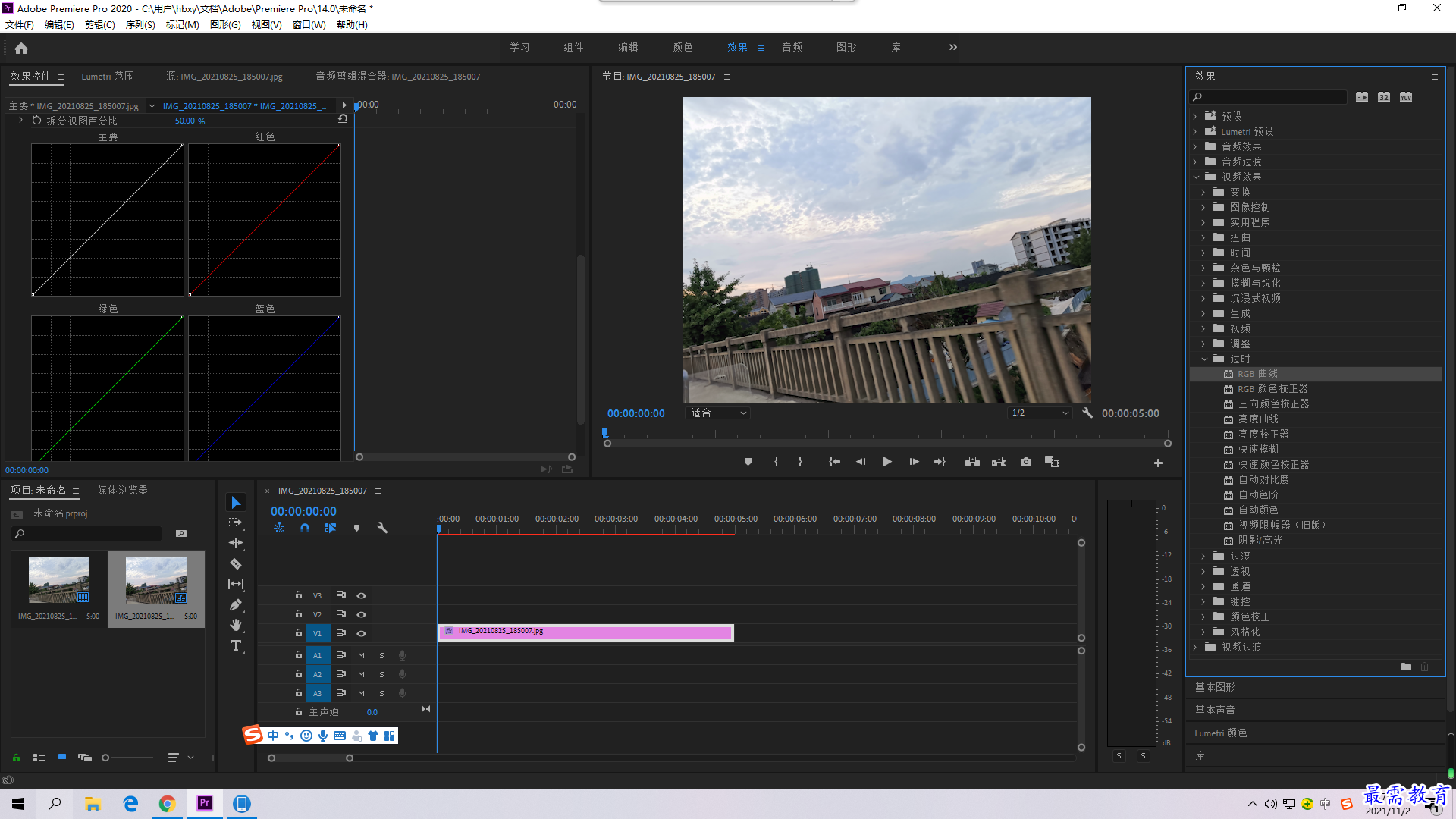This screenshot has width=1456, height=819.
Task: Select the Ripple Edit tool
Action: tap(236, 543)
